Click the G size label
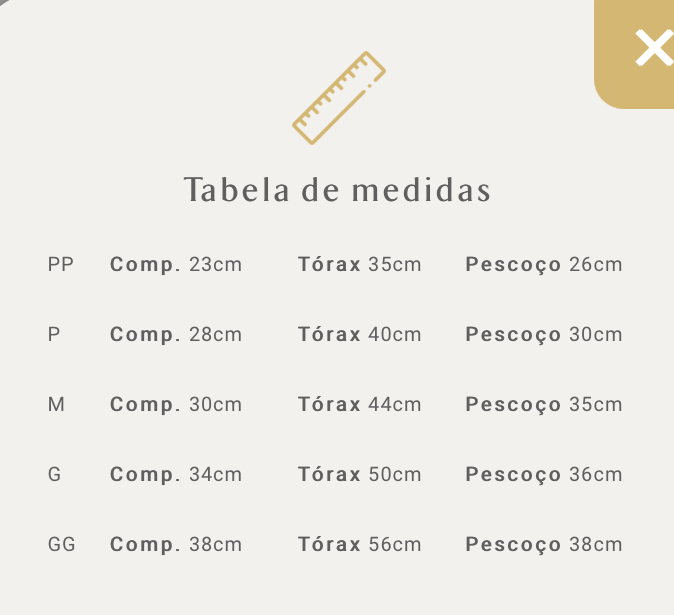Viewport: 674px width, 615px height. click(54, 474)
